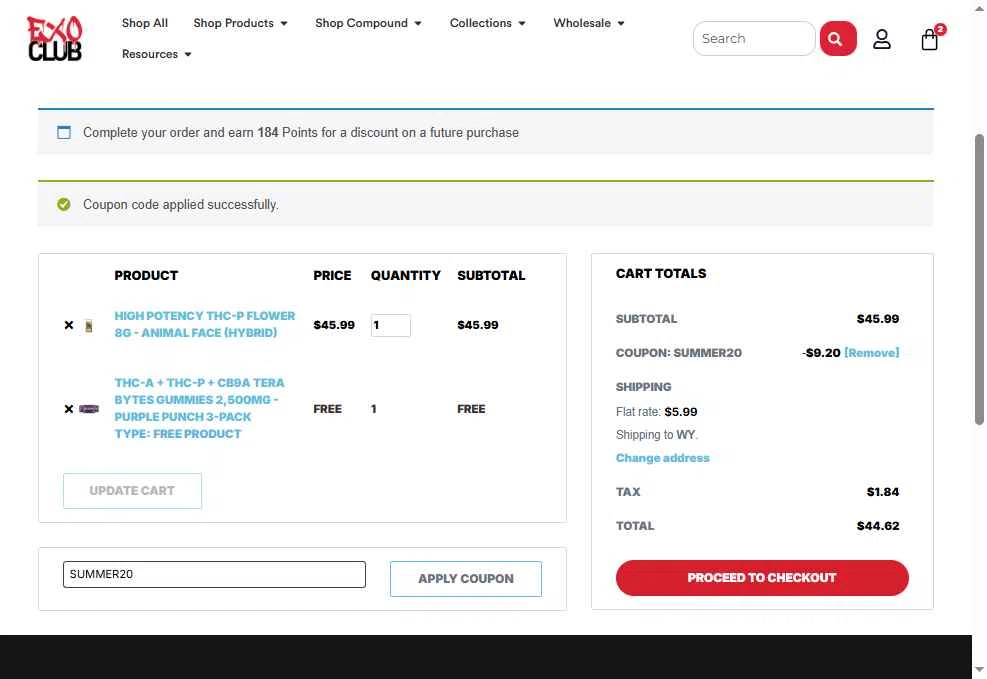Expand the Wholesale menu
The image size is (987, 679).
[589, 23]
